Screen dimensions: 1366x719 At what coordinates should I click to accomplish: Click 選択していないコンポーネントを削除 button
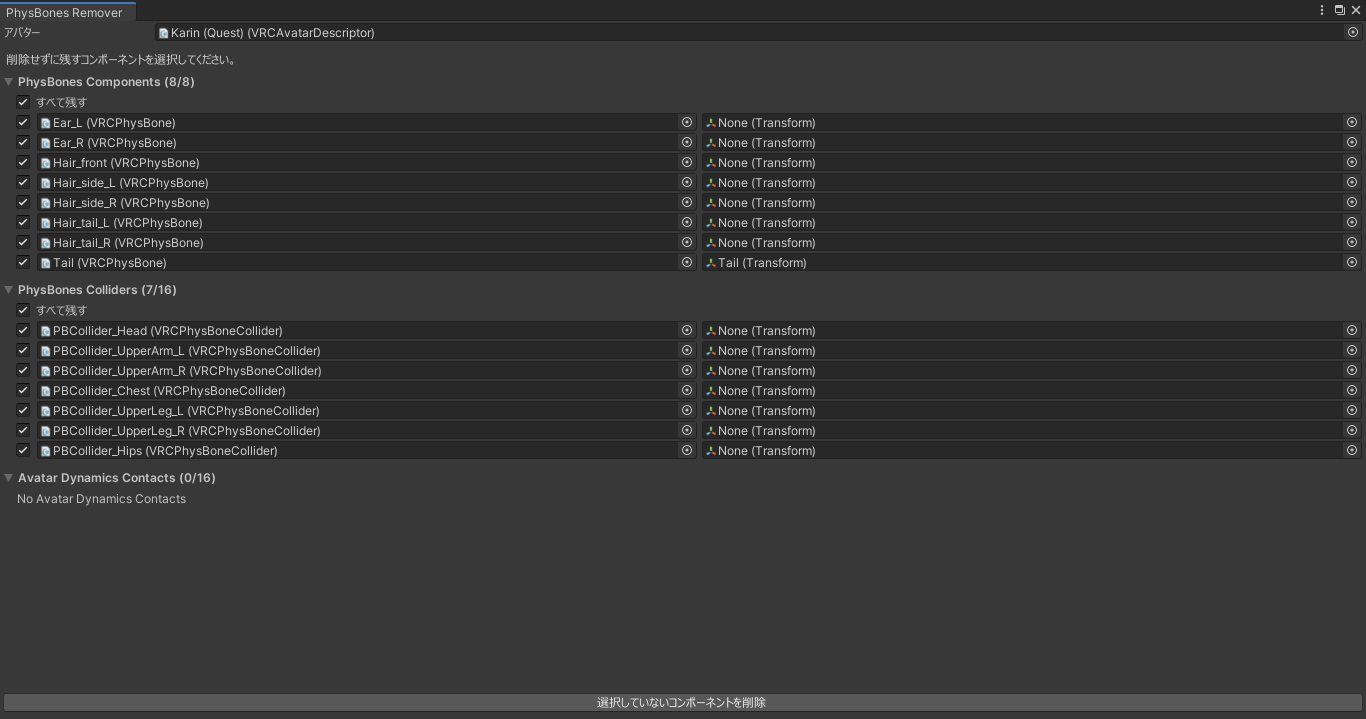(x=682, y=702)
